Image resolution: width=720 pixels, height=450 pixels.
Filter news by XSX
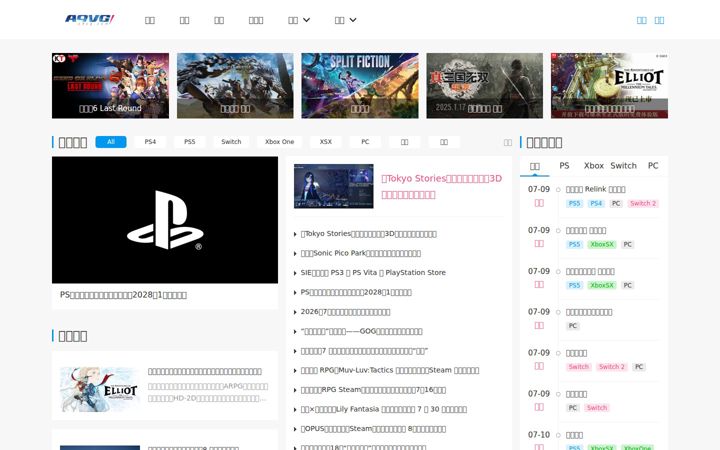pyautogui.click(x=326, y=142)
